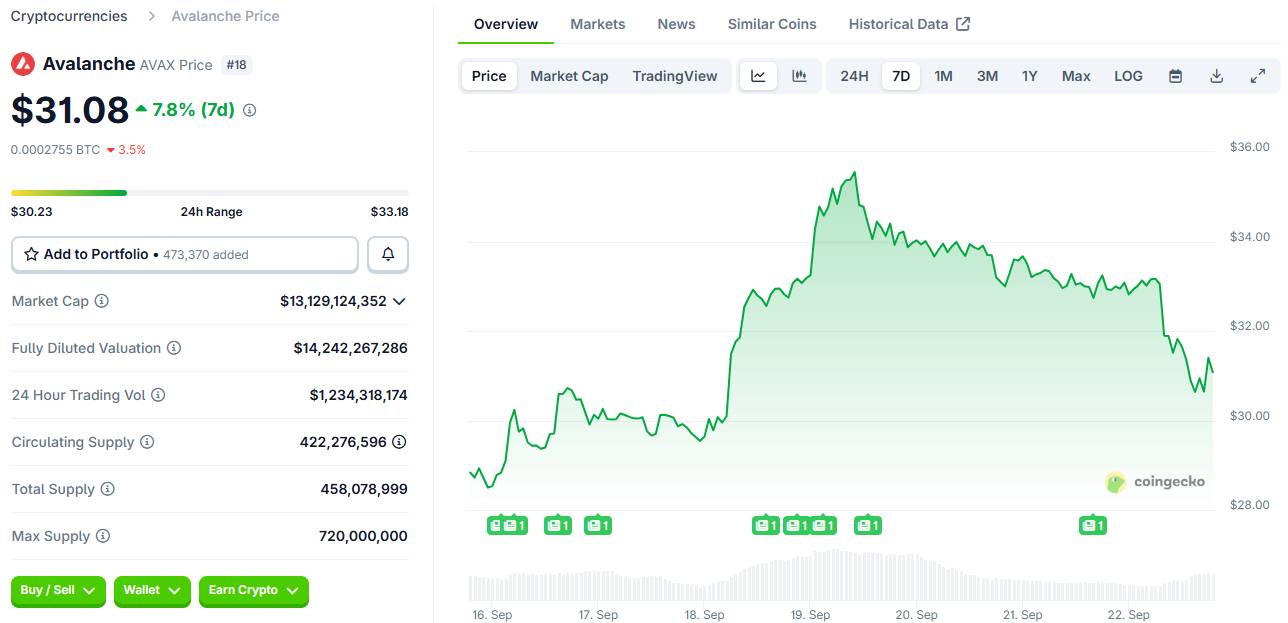Click the 19. Sep date axis label

811,615
